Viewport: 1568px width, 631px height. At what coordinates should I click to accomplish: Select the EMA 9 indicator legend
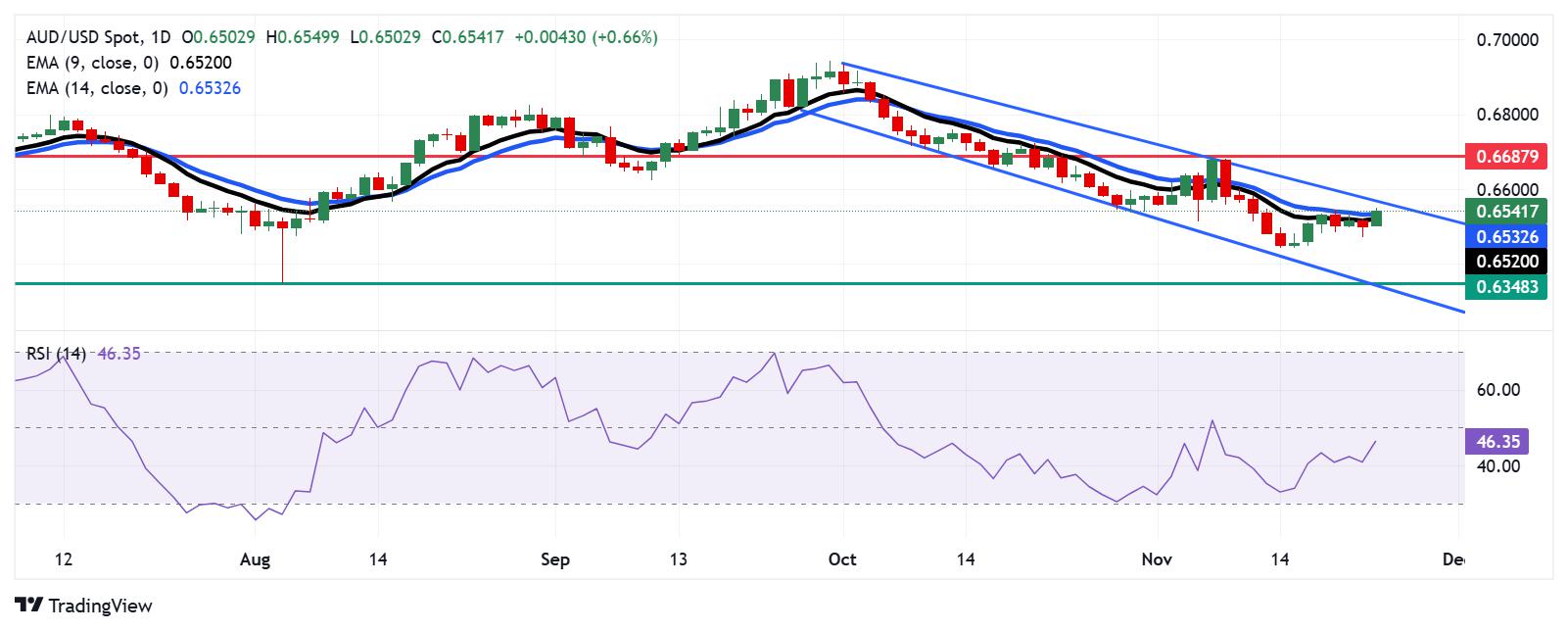[127, 63]
